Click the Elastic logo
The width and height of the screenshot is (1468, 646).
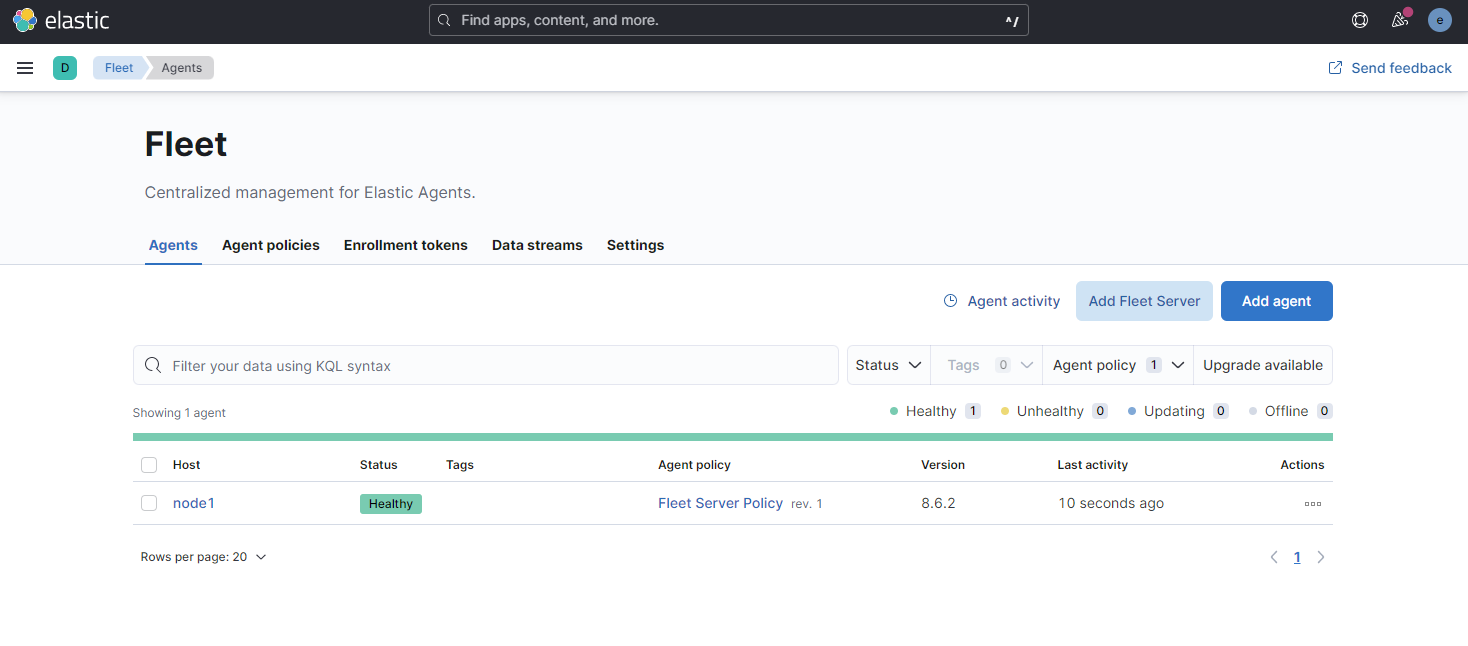61,20
